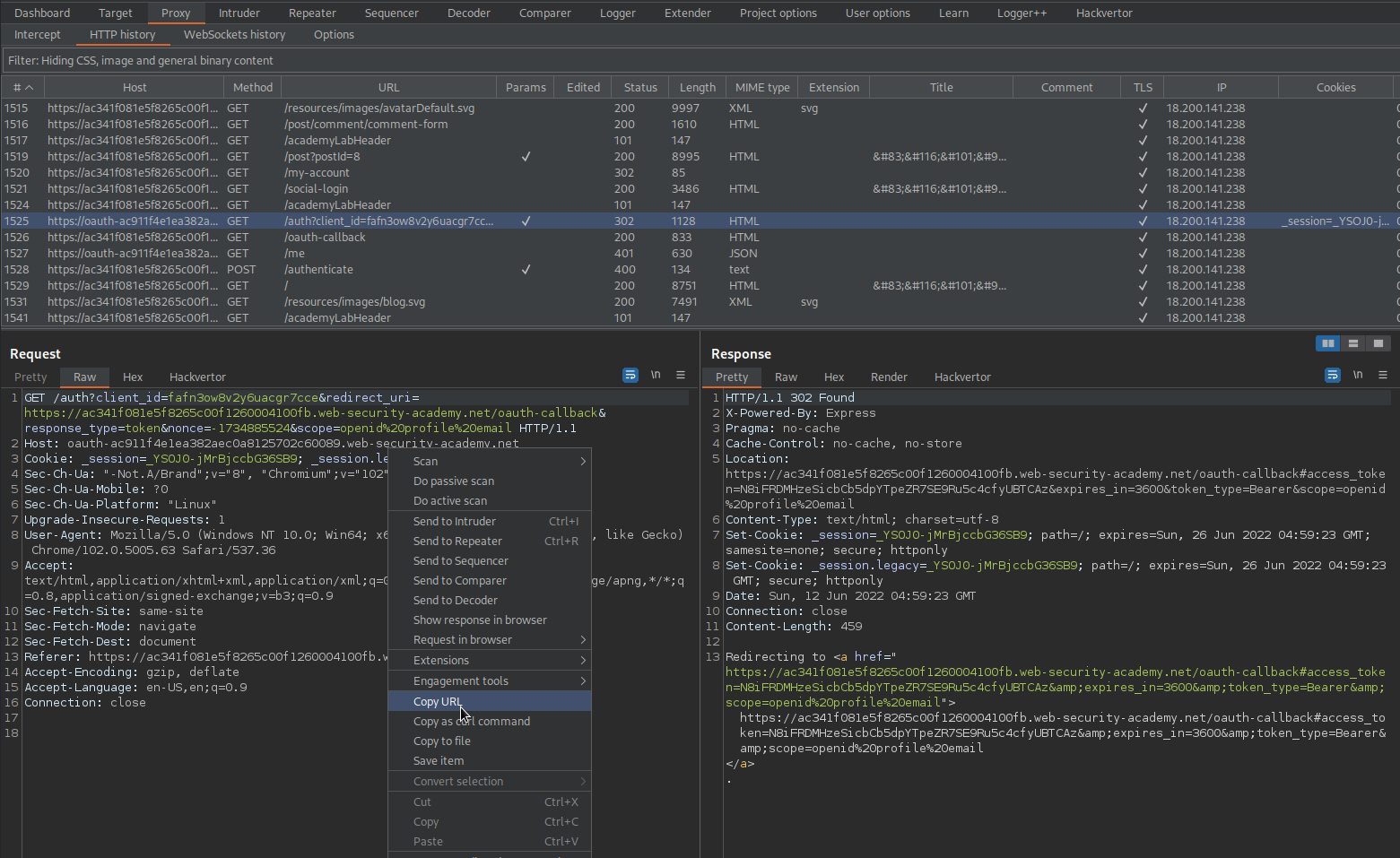1400x858 pixels.
Task: Open Hackvertor tab in Request pane
Action: coord(197,377)
